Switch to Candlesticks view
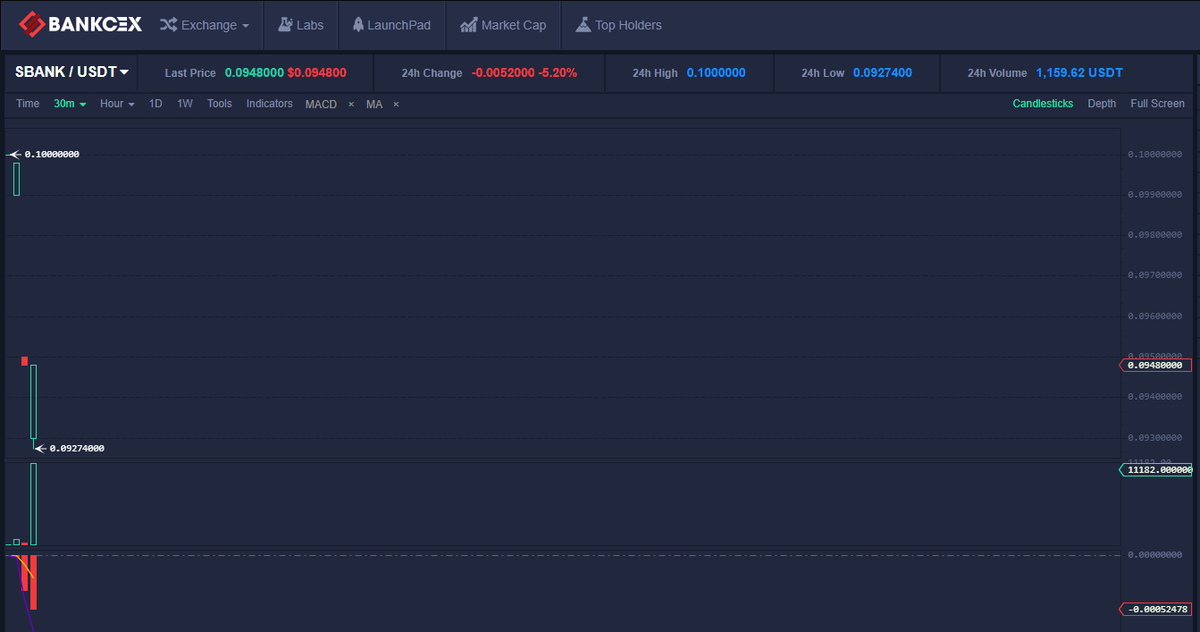The width and height of the screenshot is (1200, 632). click(x=1043, y=104)
